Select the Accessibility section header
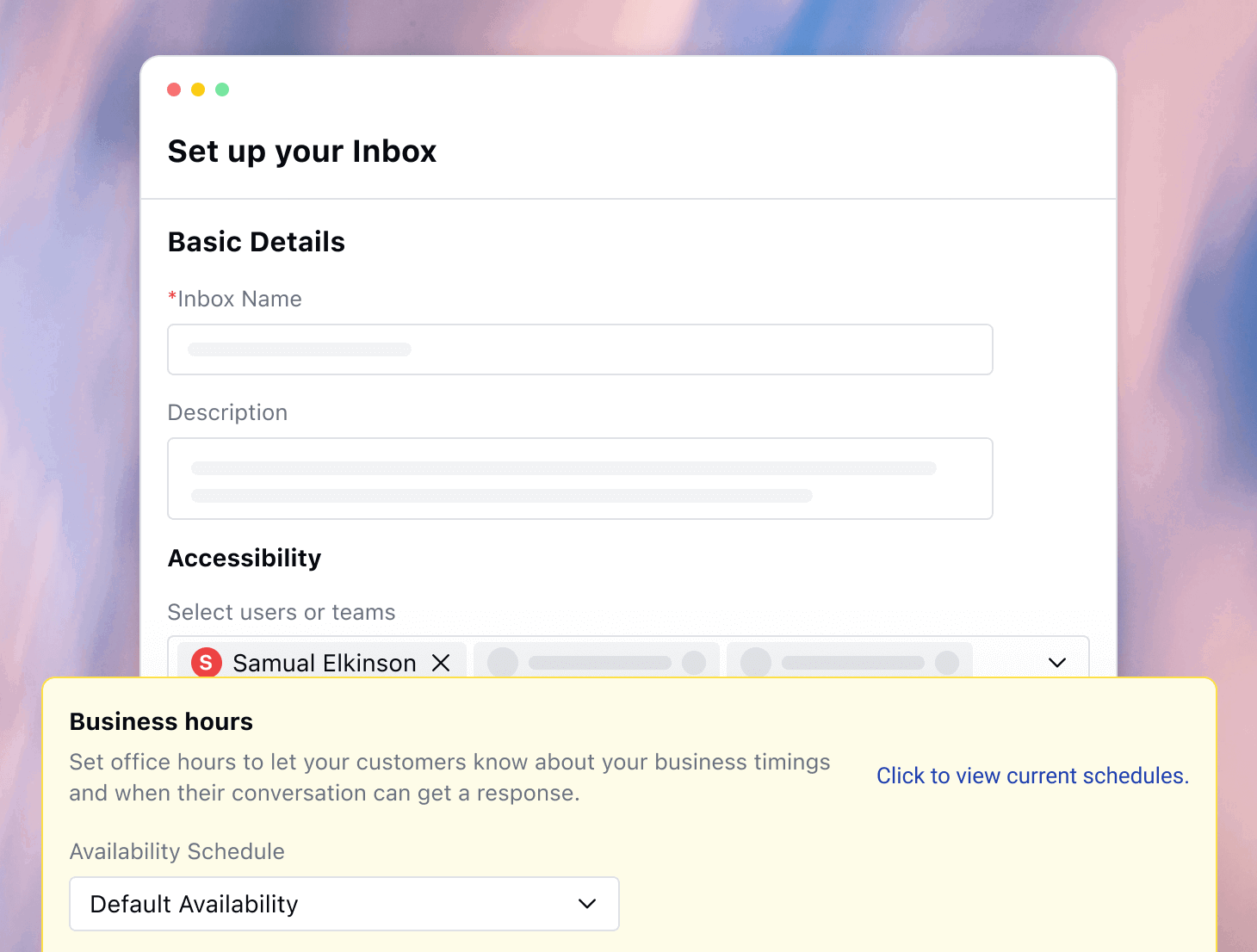The width and height of the screenshot is (1257, 952). (244, 558)
